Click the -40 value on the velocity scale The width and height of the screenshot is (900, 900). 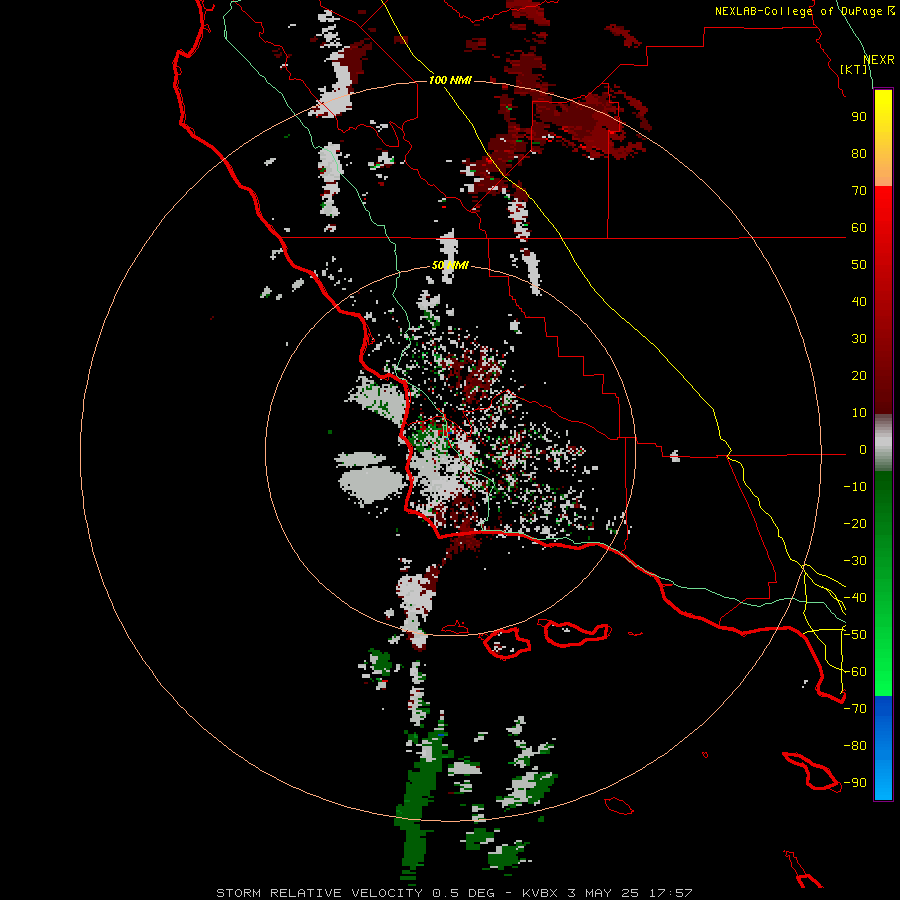coord(855,598)
